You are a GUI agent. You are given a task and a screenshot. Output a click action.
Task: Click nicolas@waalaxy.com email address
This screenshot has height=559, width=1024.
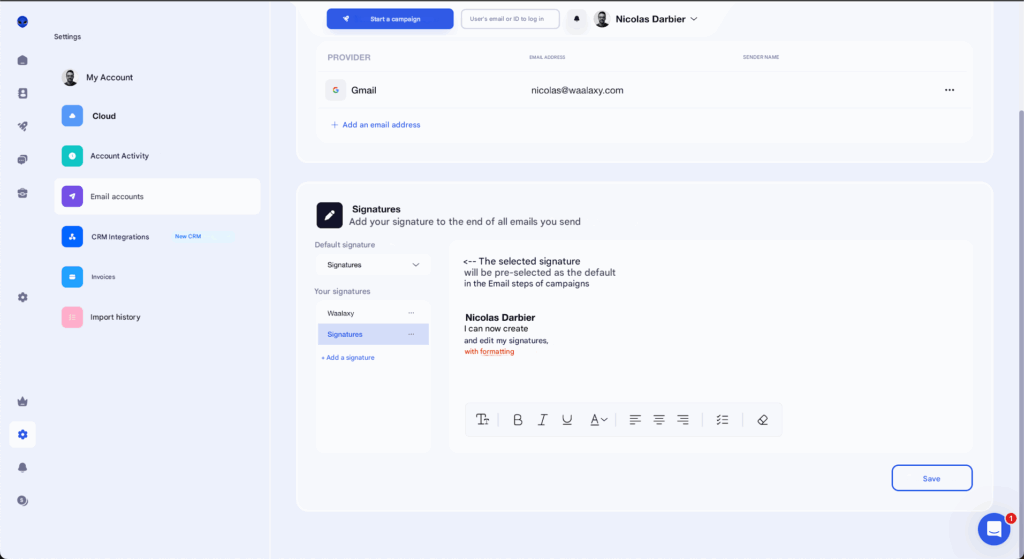click(x=577, y=90)
